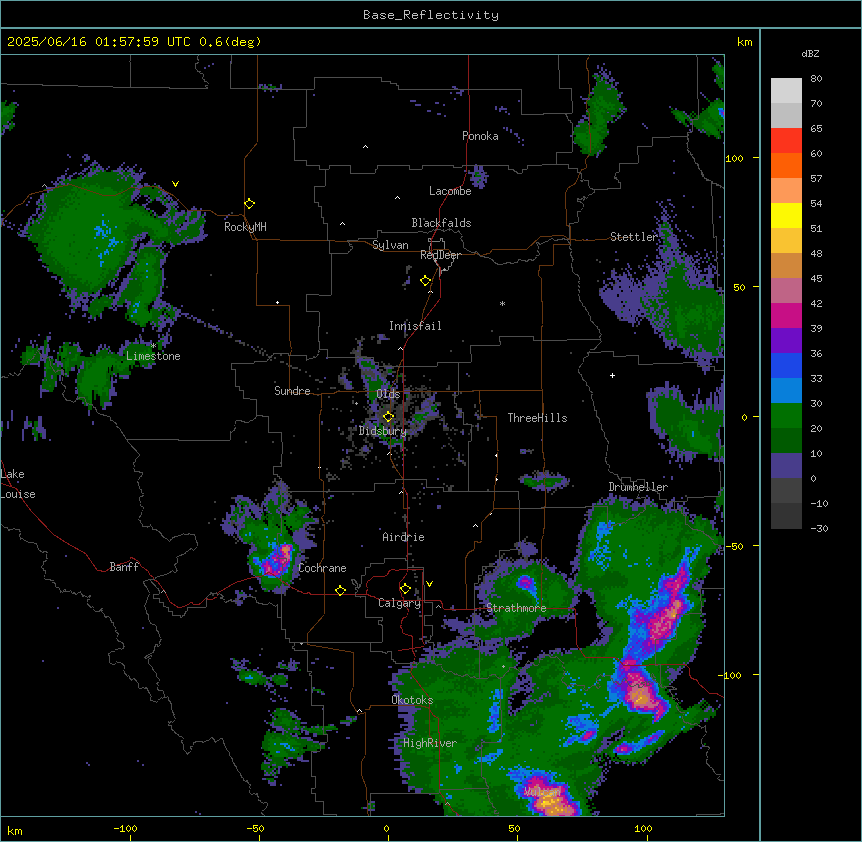Screen dimensions: 862x842
Task: Click the white asterisk marker east of Innisfail
Action: point(502,303)
